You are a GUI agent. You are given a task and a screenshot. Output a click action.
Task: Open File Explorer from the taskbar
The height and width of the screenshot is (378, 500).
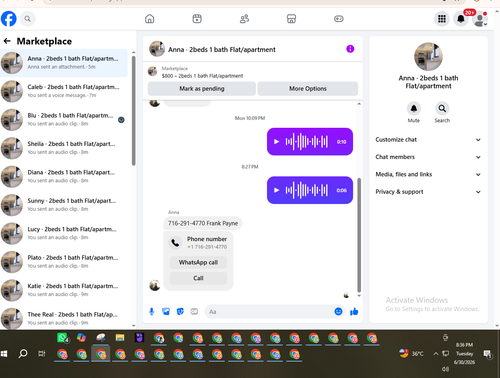click(x=120, y=338)
